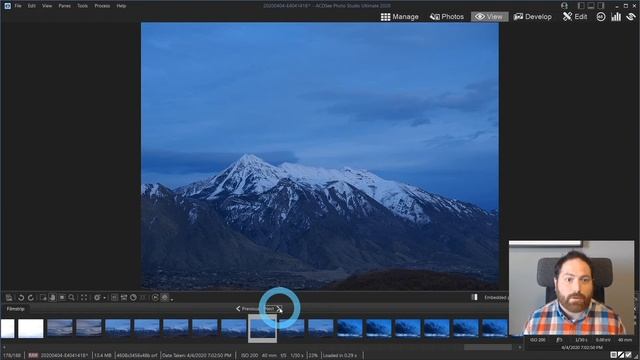Open the Help menu
The height and width of the screenshot is (360, 640).
click(x=121, y=6)
